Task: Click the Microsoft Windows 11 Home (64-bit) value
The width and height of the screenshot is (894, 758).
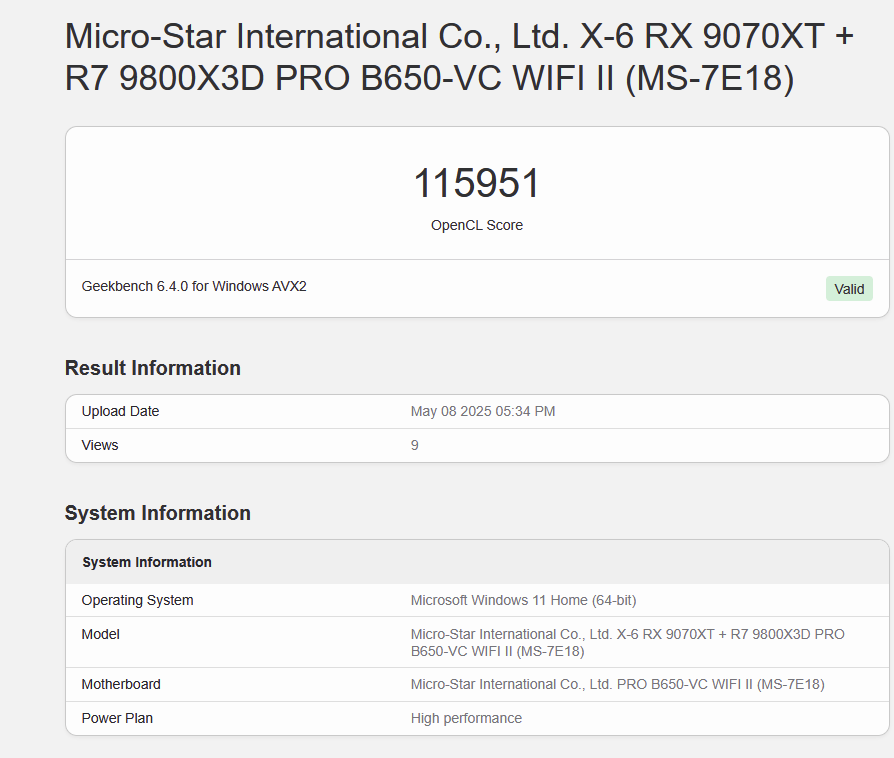Action: pos(523,600)
